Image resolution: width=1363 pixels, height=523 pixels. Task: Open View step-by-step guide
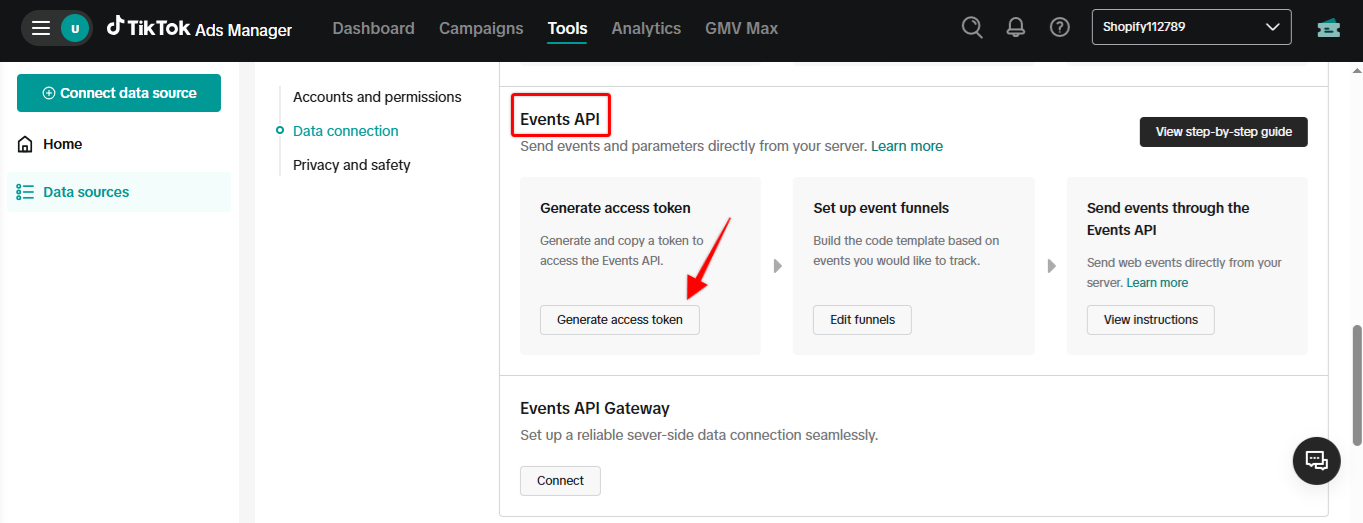click(x=1223, y=132)
